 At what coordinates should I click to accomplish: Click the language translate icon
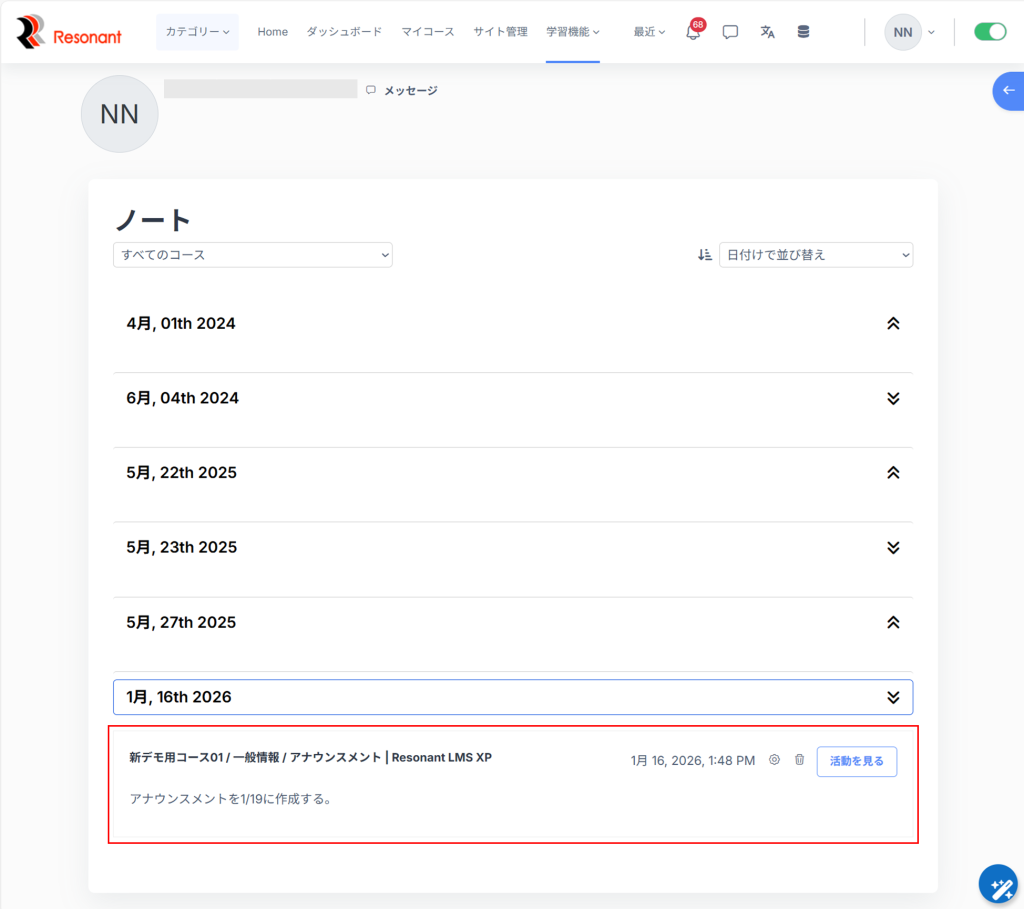click(767, 32)
